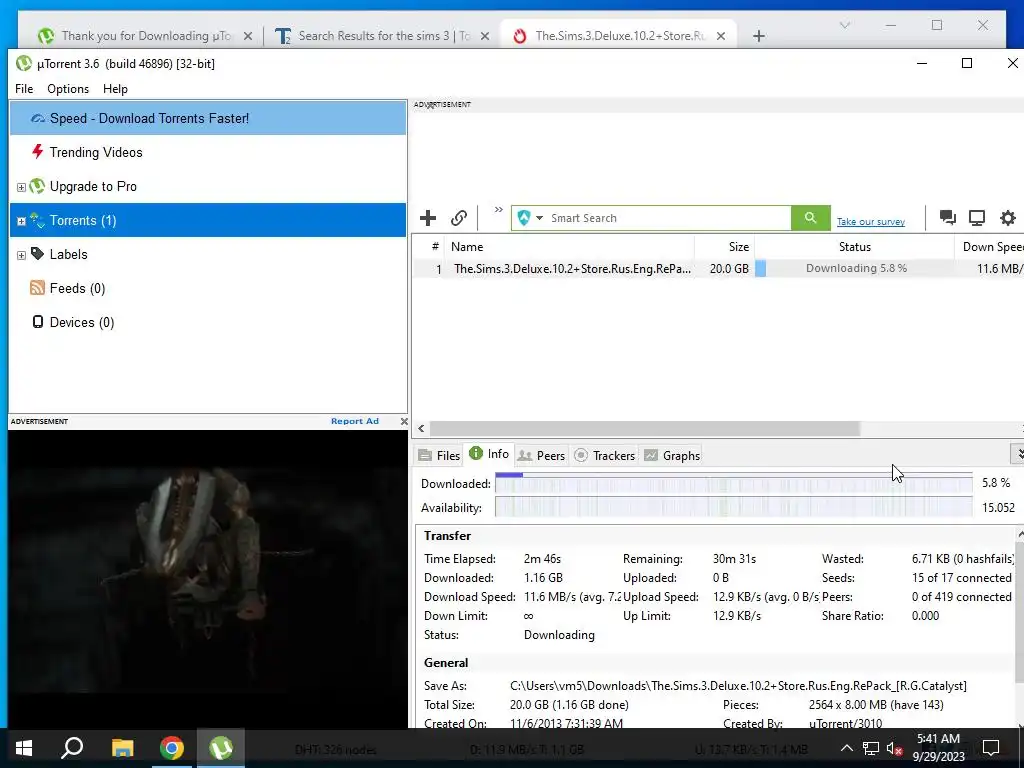The width and height of the screenshot is (1024, 768).
Task: Close the Thank you for Downloading Chrome tab
Action: click(x=248, y=37)
